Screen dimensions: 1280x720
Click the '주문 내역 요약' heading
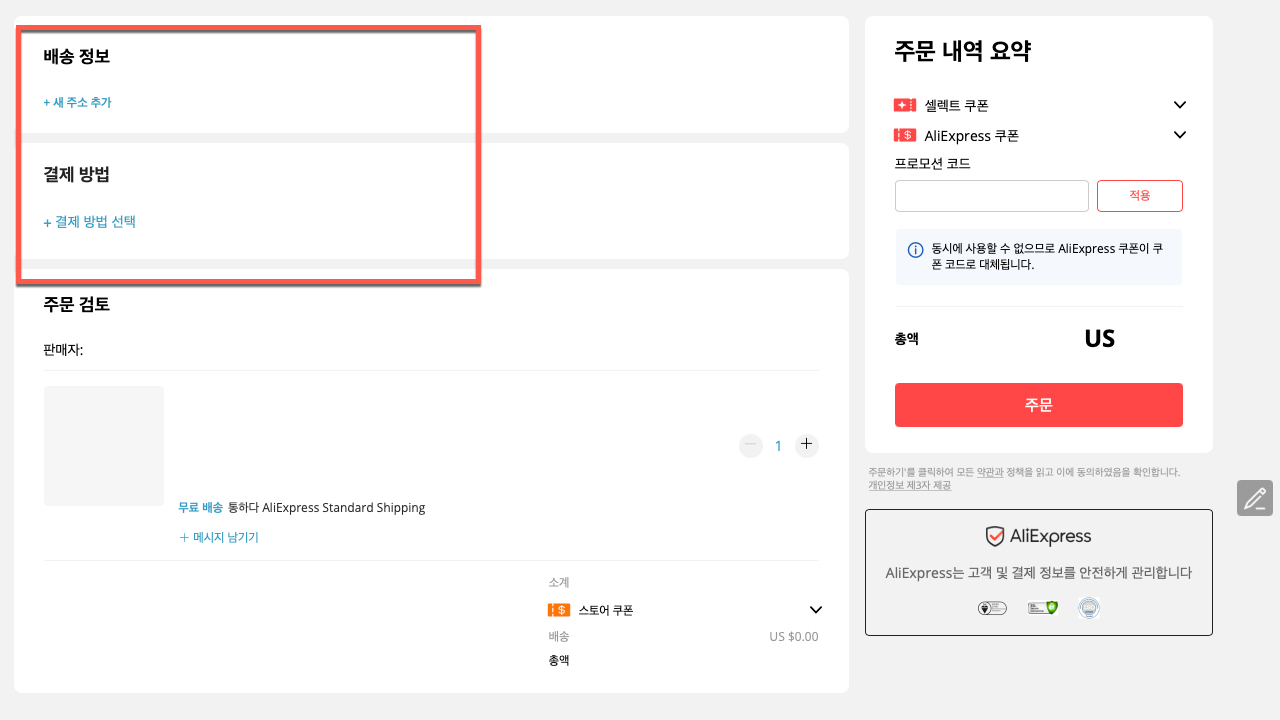(x=962, y=51)
